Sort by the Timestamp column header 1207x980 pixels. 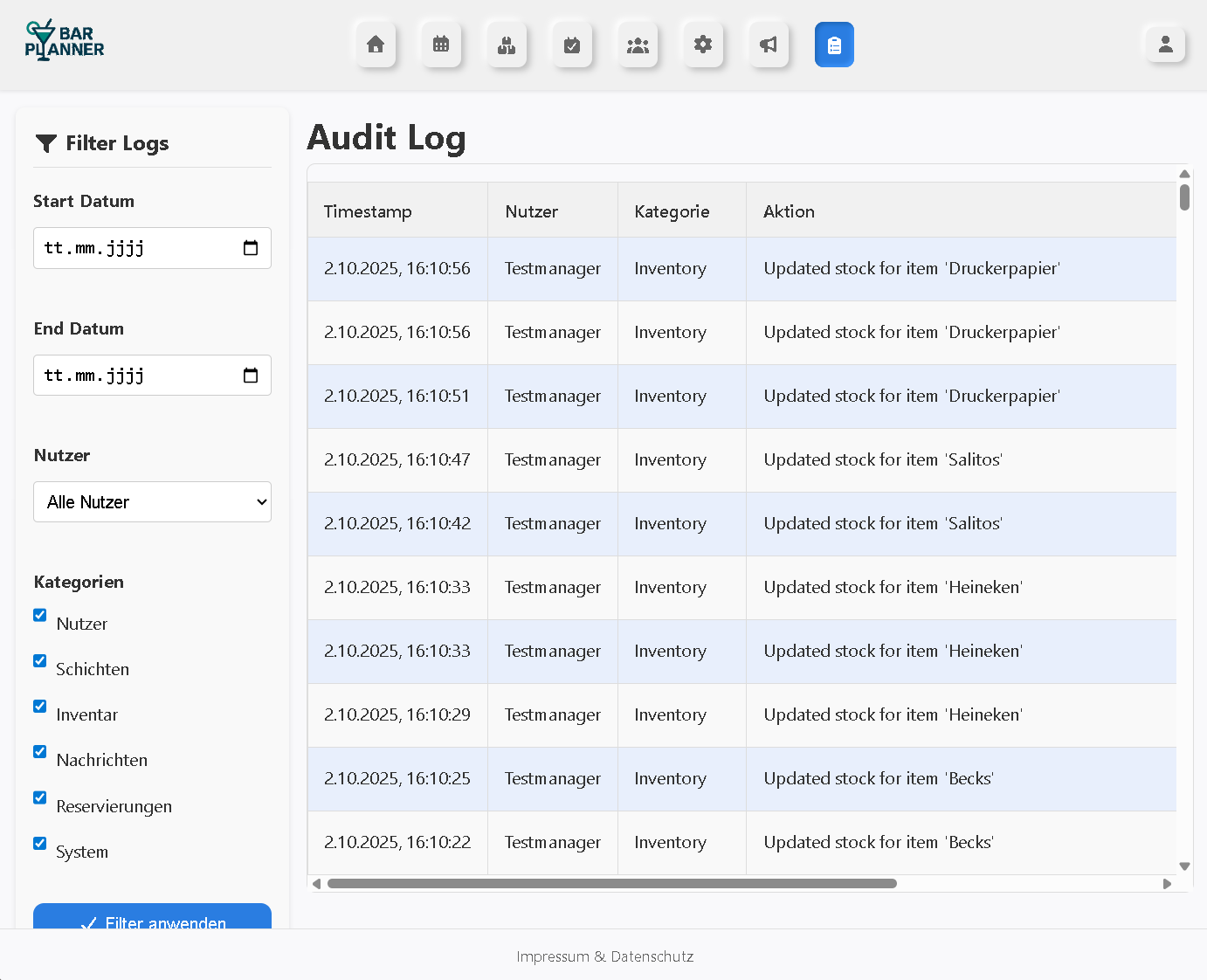[368, 210]
